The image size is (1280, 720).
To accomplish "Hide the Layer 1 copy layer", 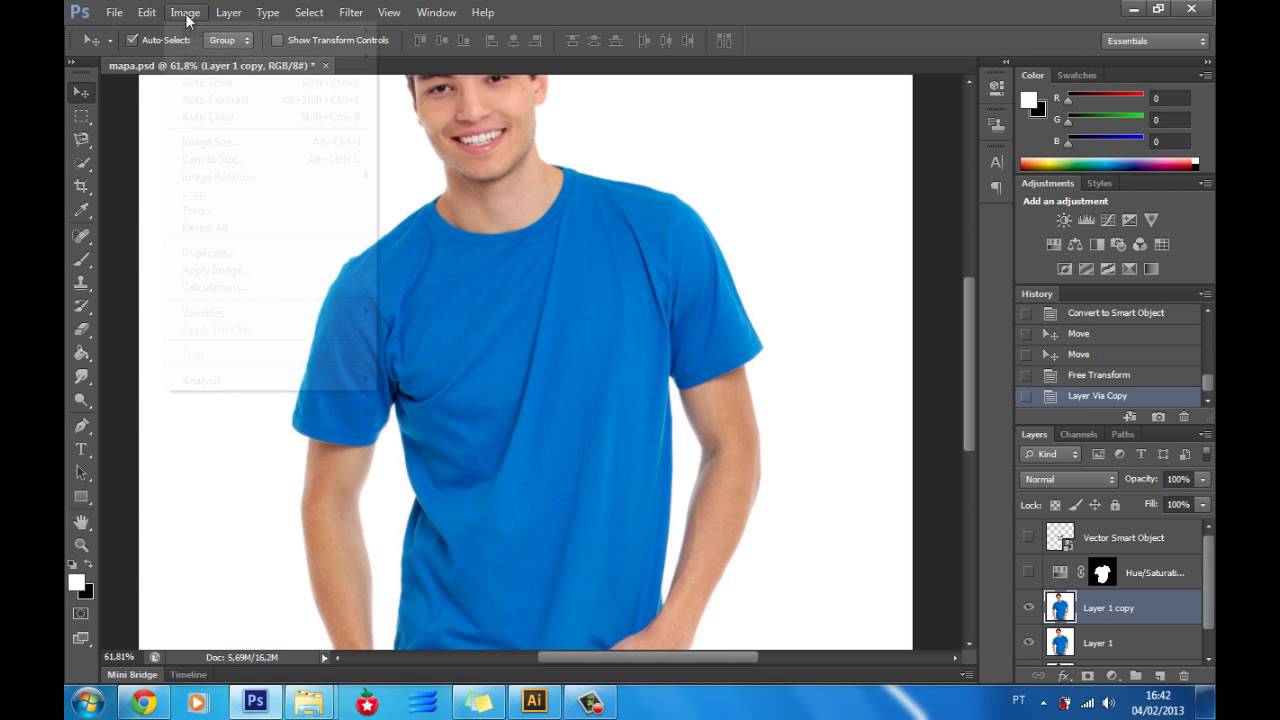I will (x=1028, y=607).
